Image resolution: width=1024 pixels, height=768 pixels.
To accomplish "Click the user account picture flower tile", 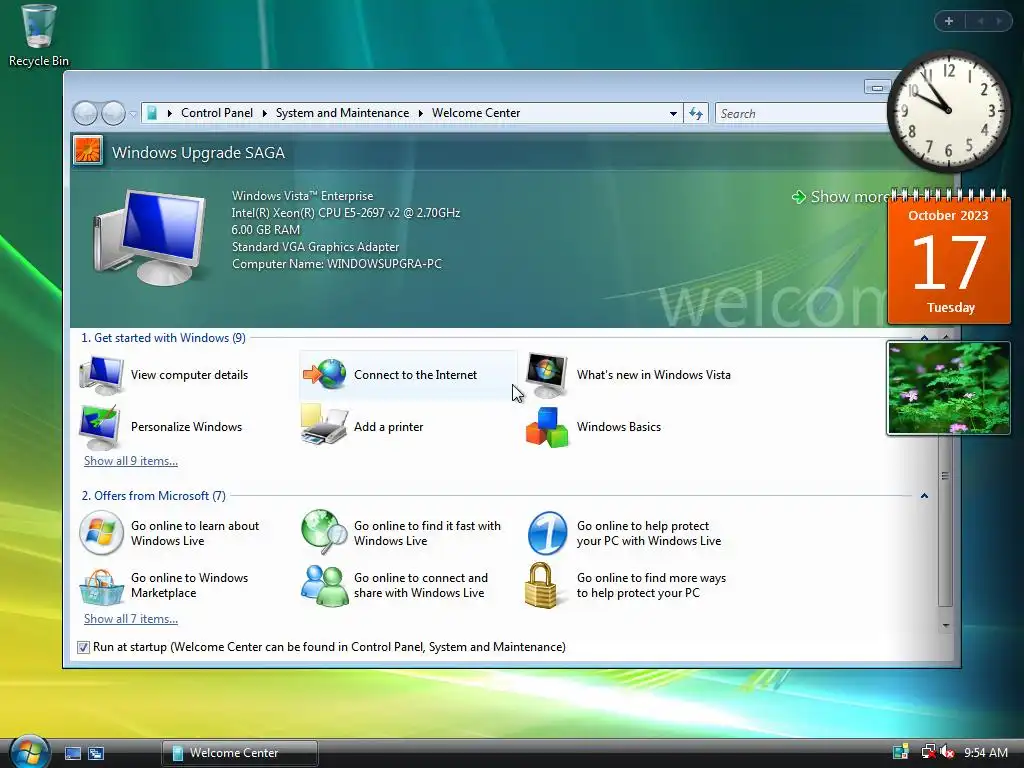I will pyautogui.click(x=88, y=151).
